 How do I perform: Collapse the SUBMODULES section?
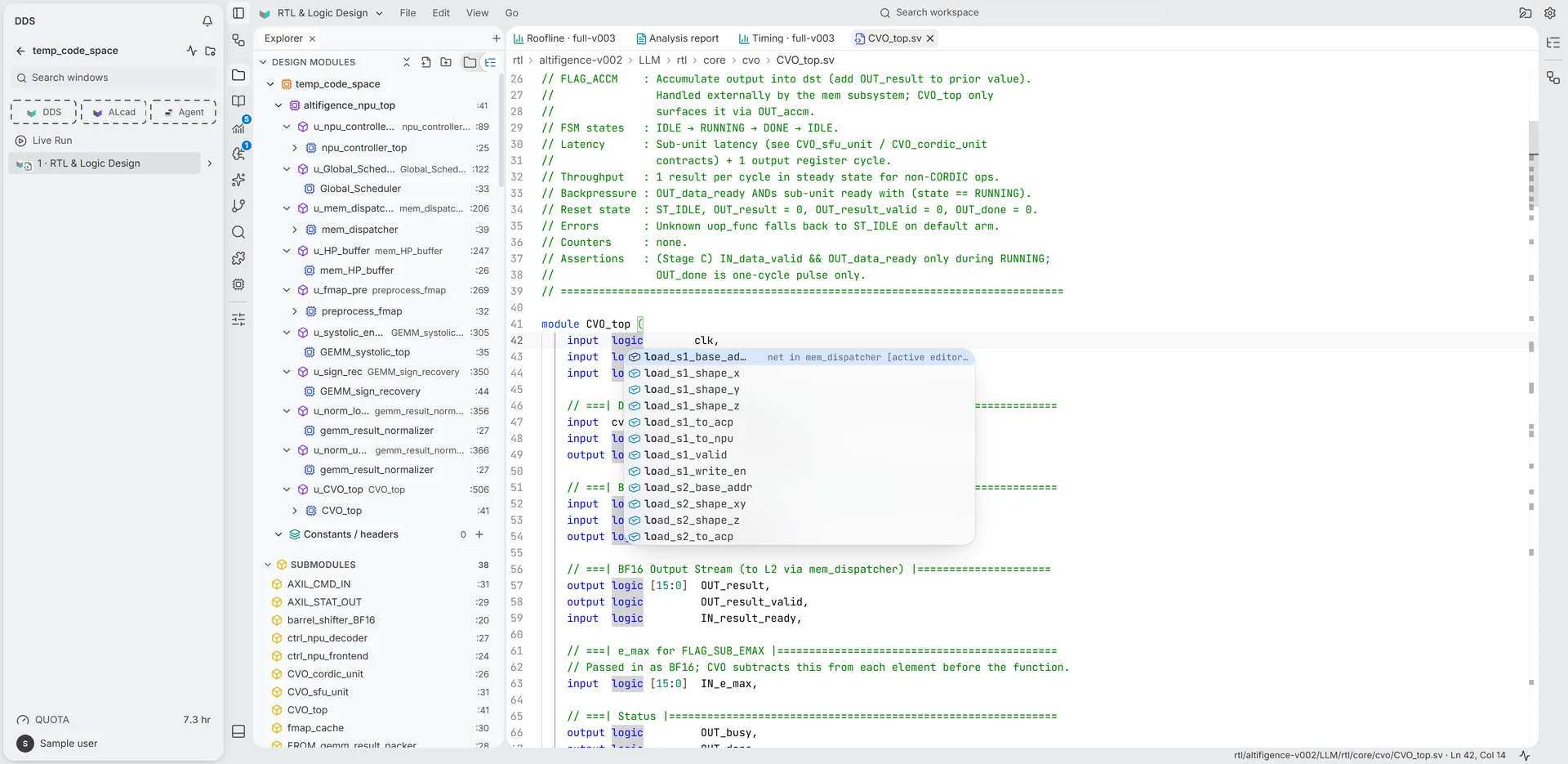tap(268, 565)
